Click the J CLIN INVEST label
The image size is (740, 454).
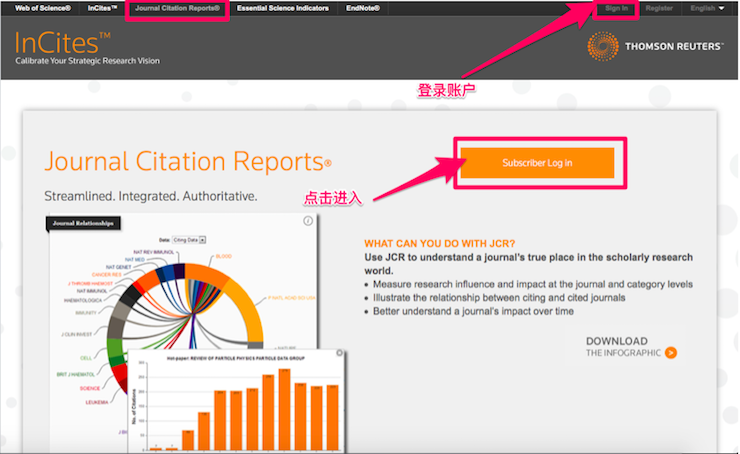76,334
